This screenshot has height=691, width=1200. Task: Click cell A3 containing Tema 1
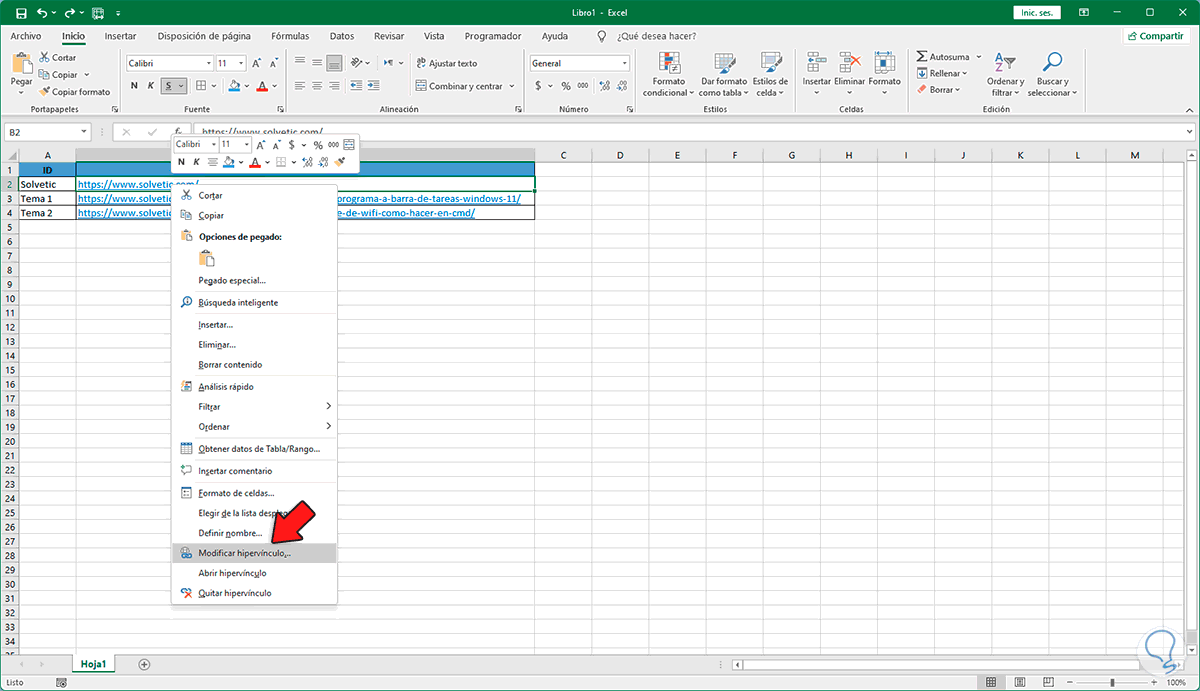coord(47,198)
